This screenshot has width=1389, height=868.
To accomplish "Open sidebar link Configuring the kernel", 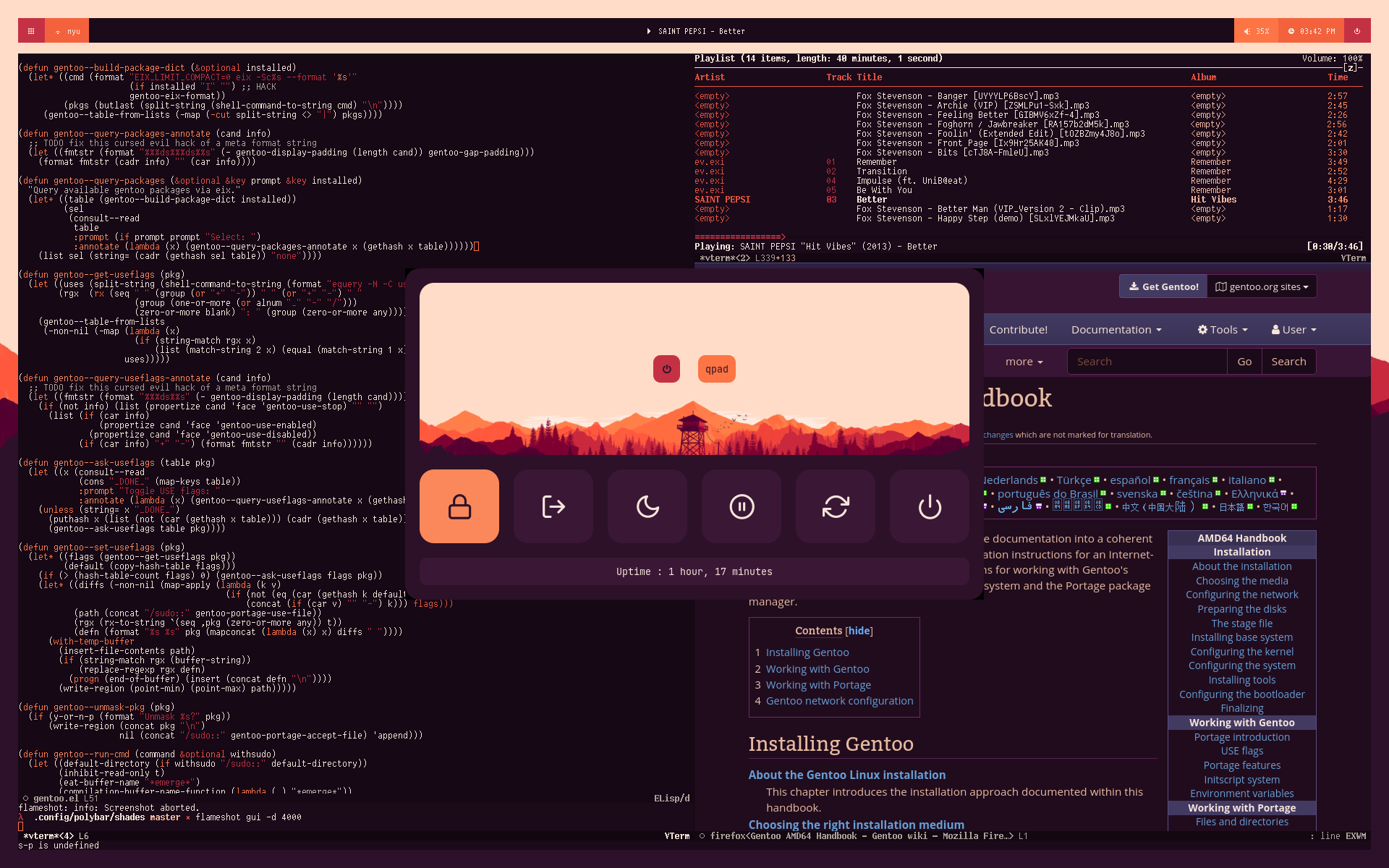I will (x=1241, y=652).
